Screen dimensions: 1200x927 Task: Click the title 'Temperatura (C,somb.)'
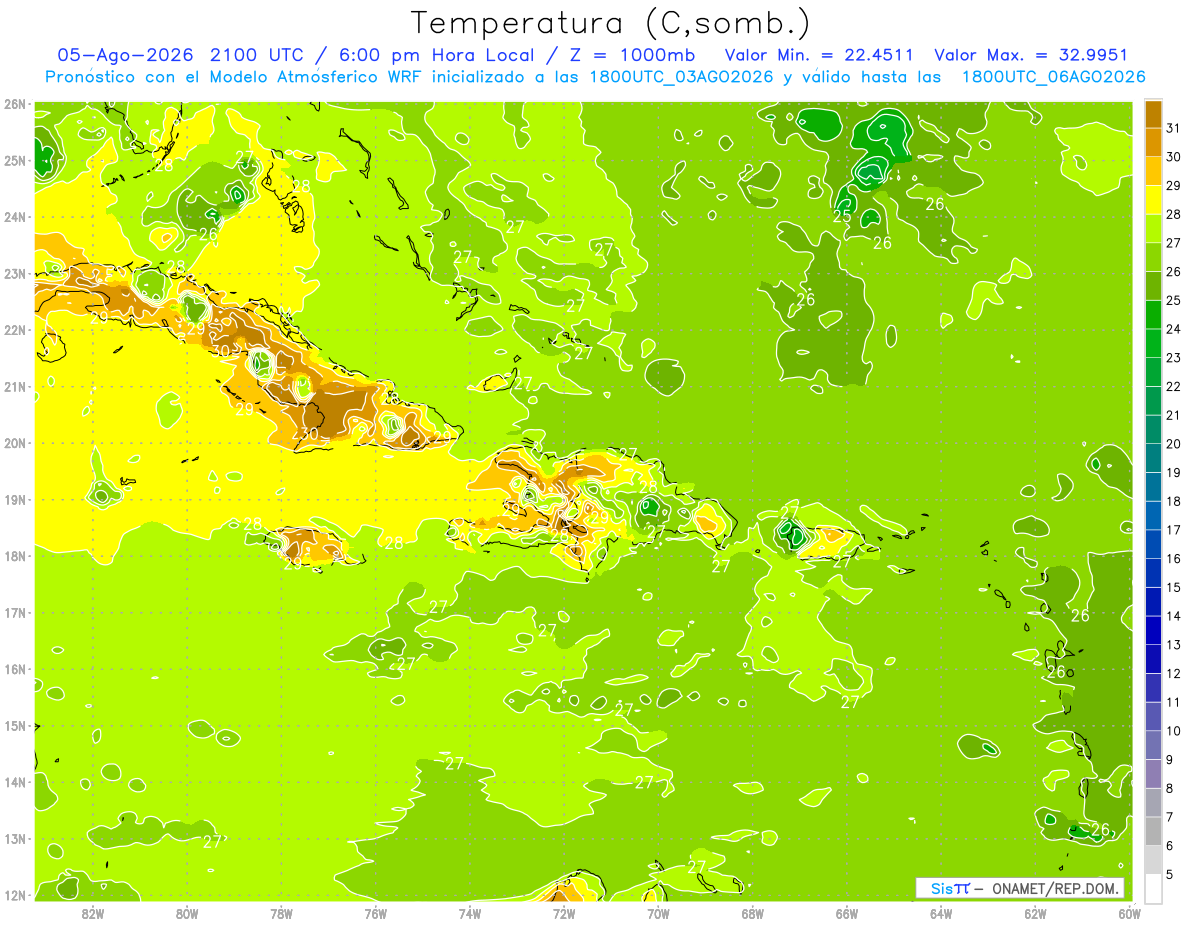[x=611, y=23]
